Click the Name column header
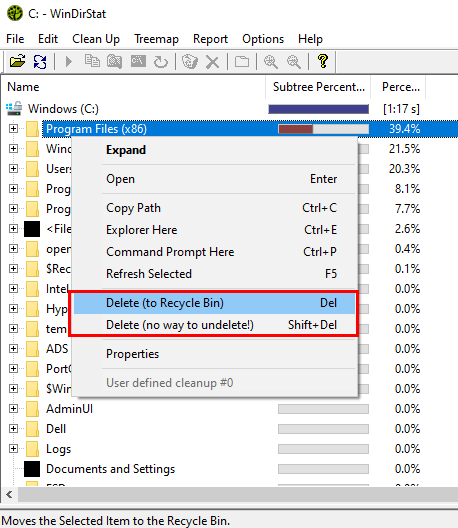458x528 pixels. pos(134,87)
